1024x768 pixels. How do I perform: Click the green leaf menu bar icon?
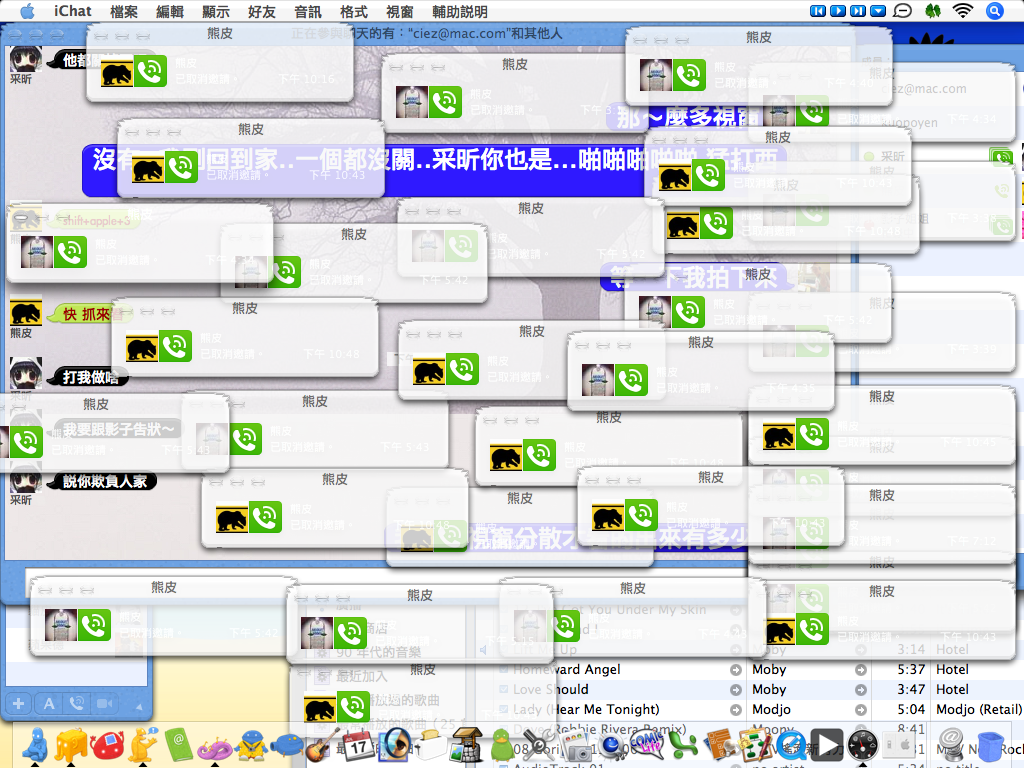pyautogui.click(x=933, y=10)
